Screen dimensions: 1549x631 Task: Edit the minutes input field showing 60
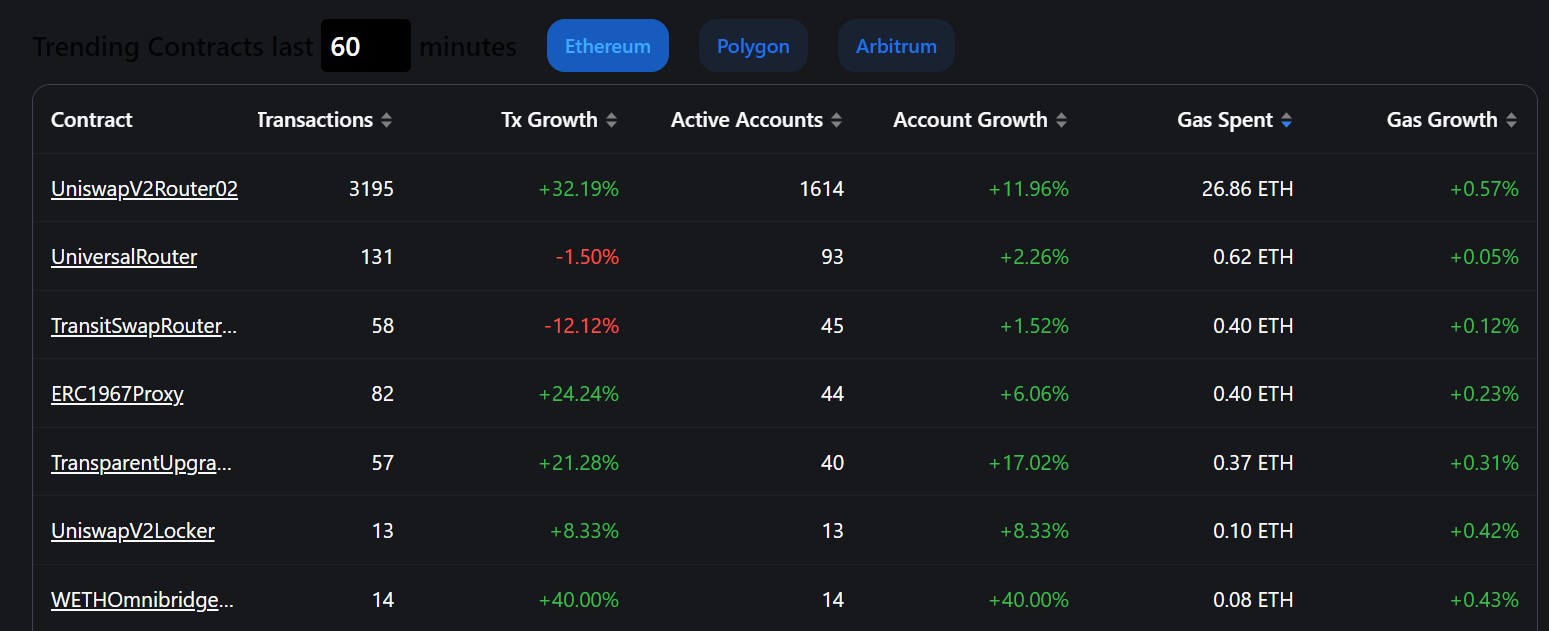coord(365,46)
